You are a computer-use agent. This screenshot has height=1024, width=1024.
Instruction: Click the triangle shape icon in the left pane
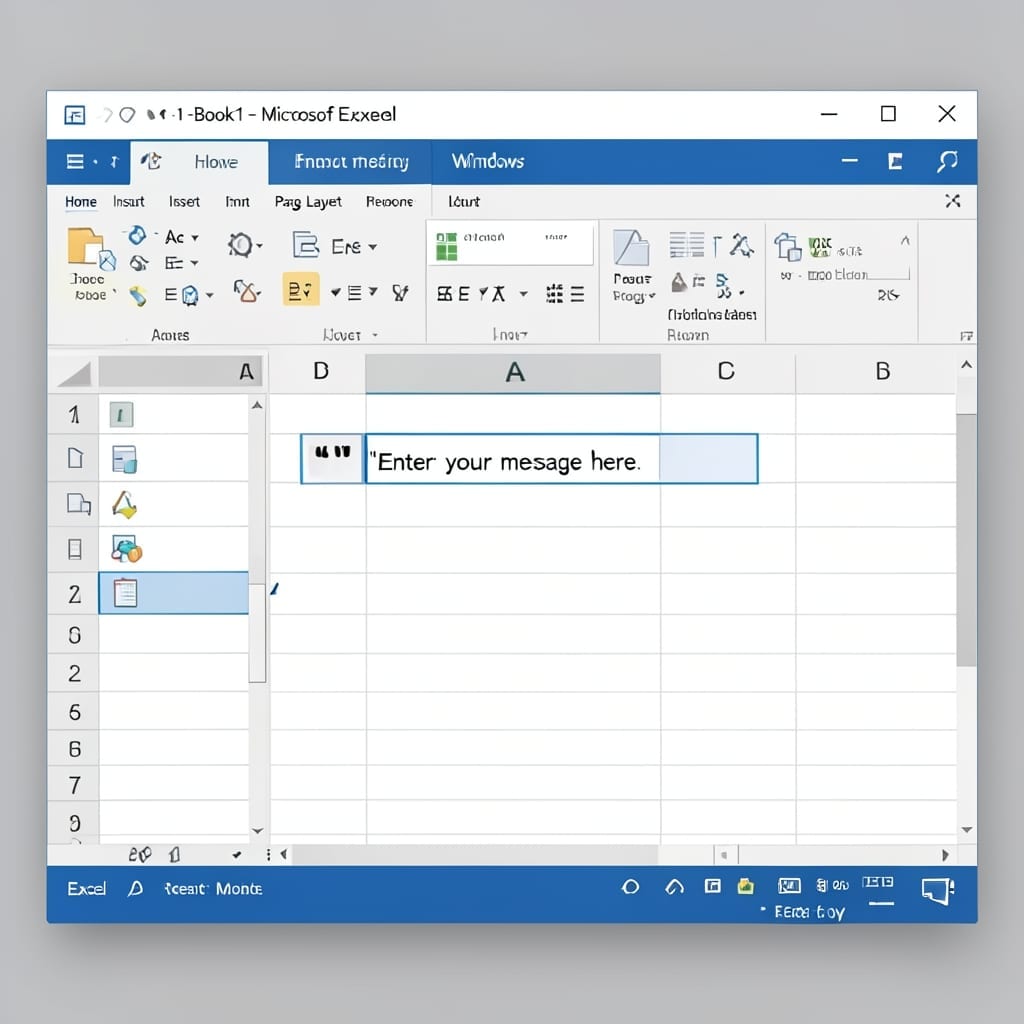click(124, 505)
